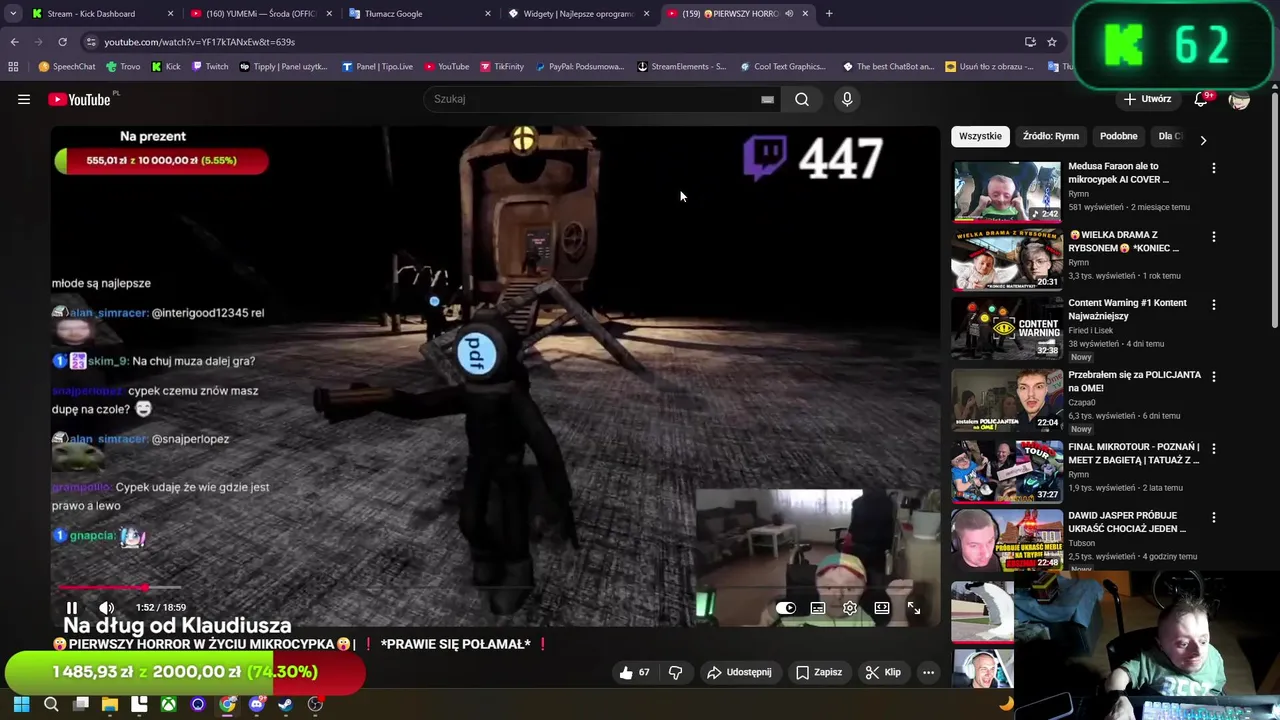Open Windows taskbar search
The width and height of the screenshot is (1280, 720).
[x=51, y=704]
